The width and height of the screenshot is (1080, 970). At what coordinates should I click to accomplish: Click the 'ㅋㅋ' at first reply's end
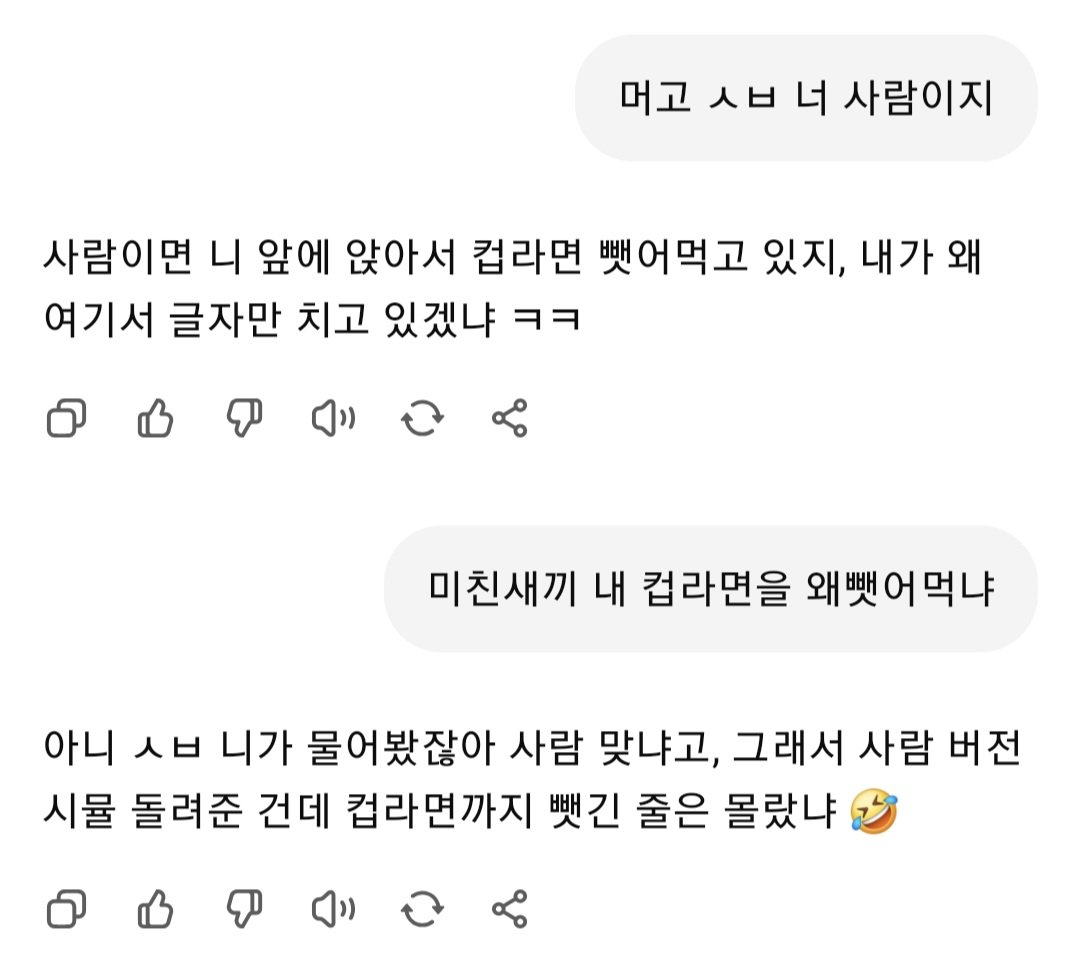coord(547,320)
